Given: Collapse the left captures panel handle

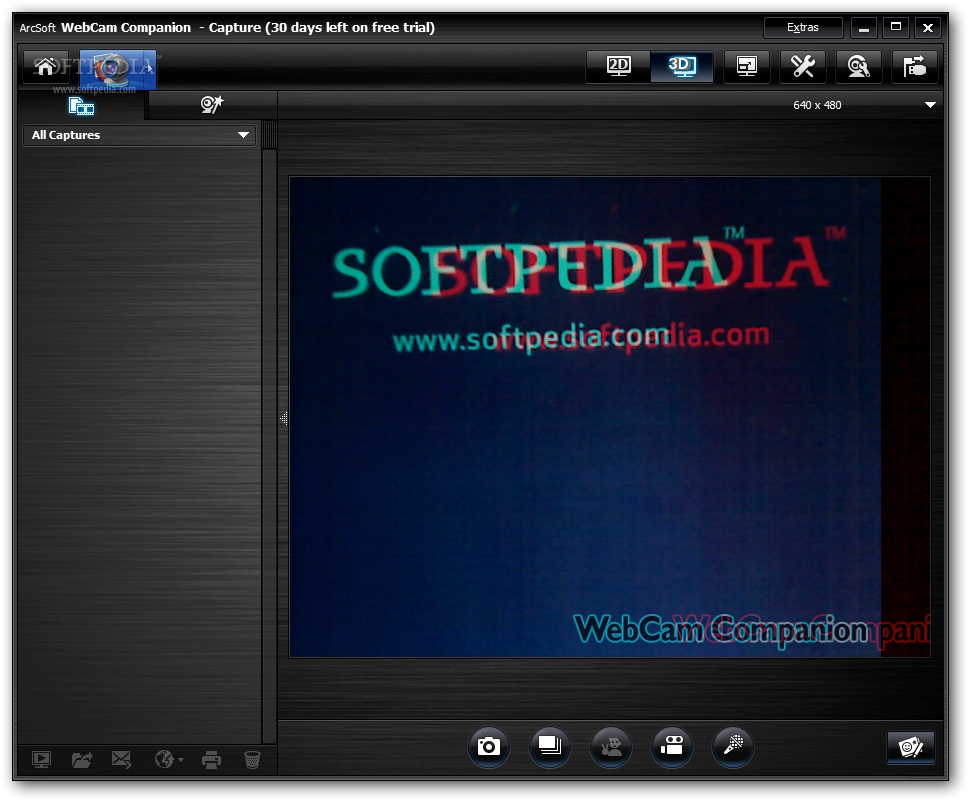Looking at the screenshot, I should point(284,418).
